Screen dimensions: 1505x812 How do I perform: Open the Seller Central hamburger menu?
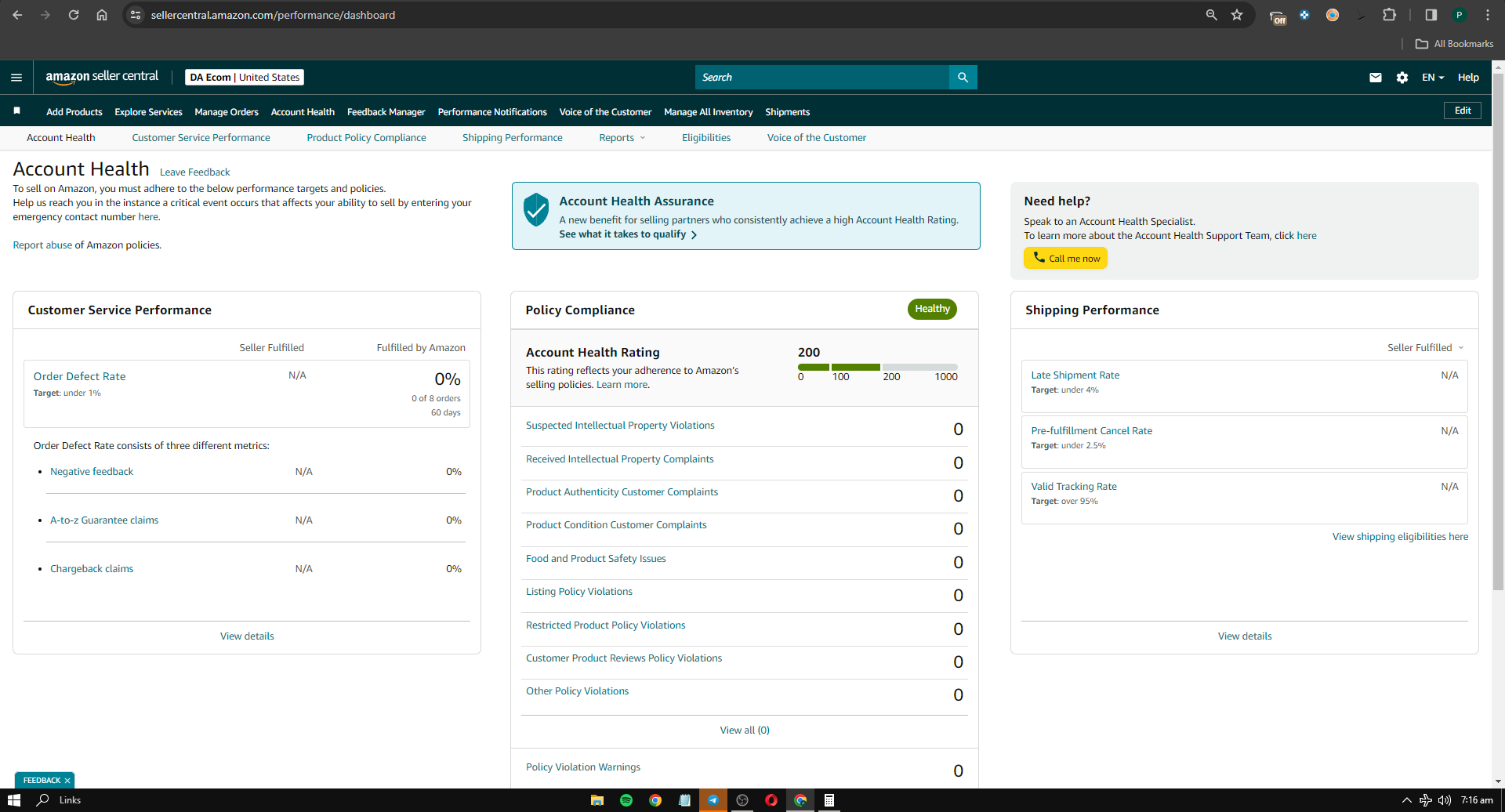16,78
